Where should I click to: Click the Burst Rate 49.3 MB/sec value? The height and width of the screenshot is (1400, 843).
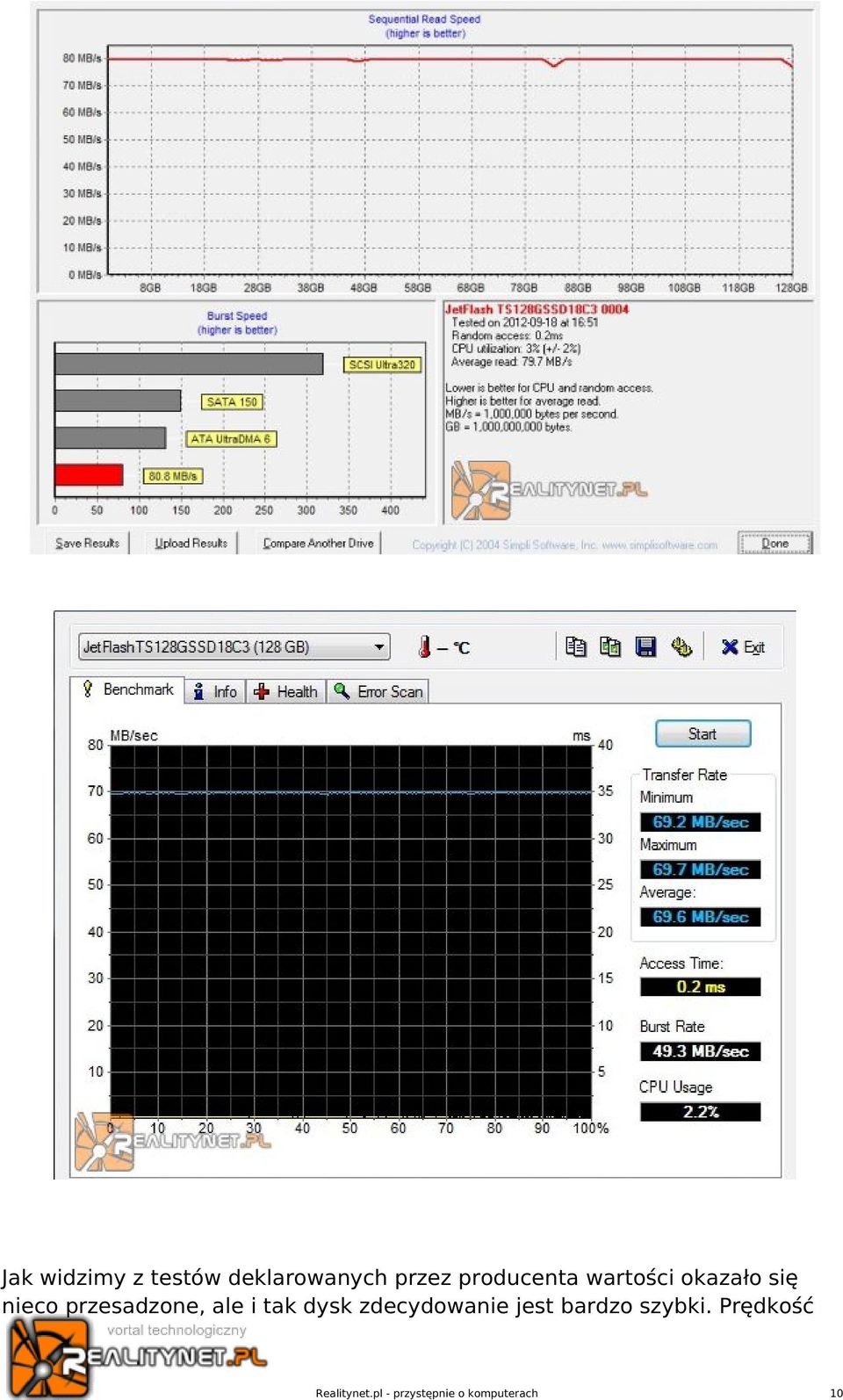pos(700,1051)
